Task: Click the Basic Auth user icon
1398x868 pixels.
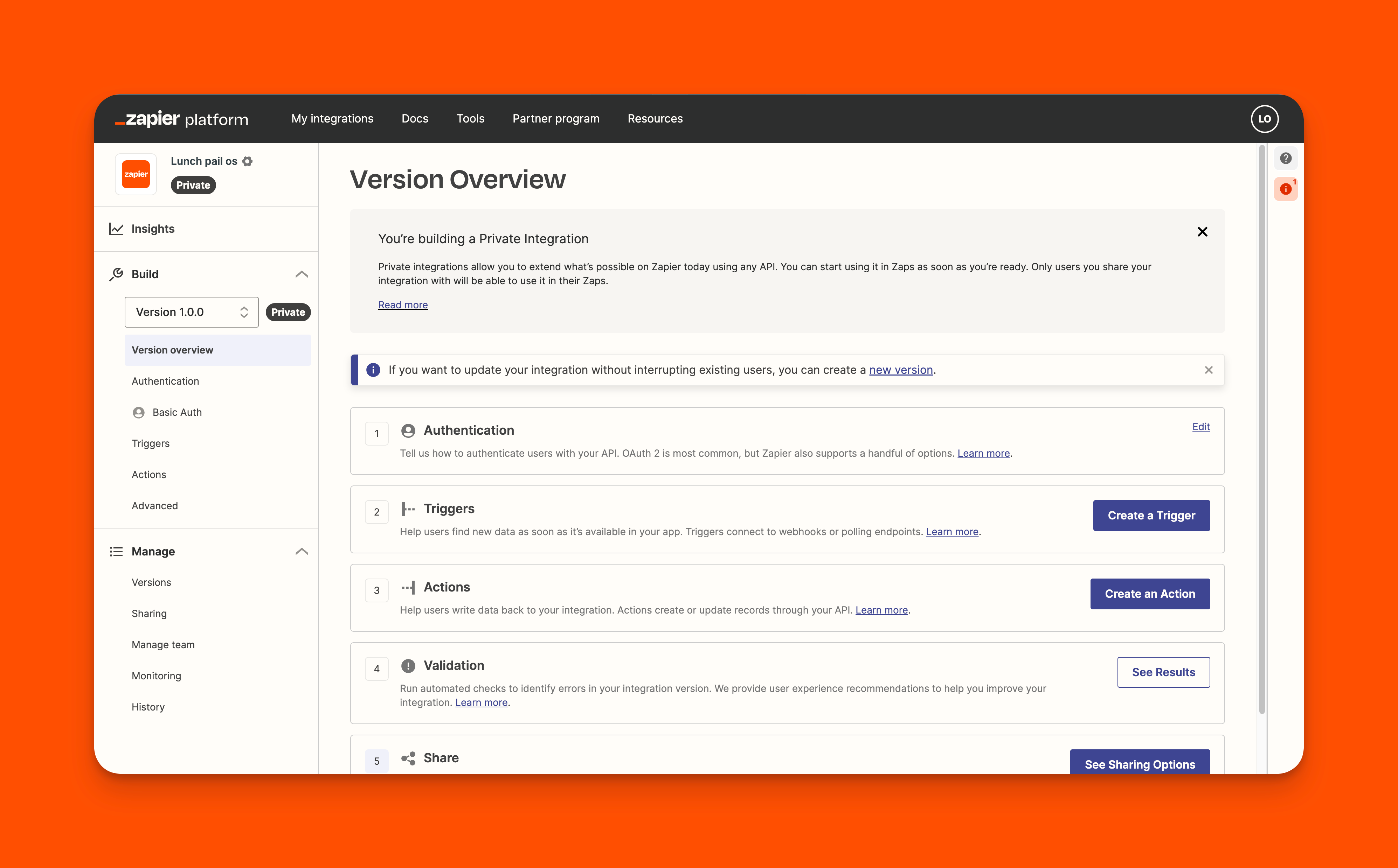Action: tap(138, 413)
